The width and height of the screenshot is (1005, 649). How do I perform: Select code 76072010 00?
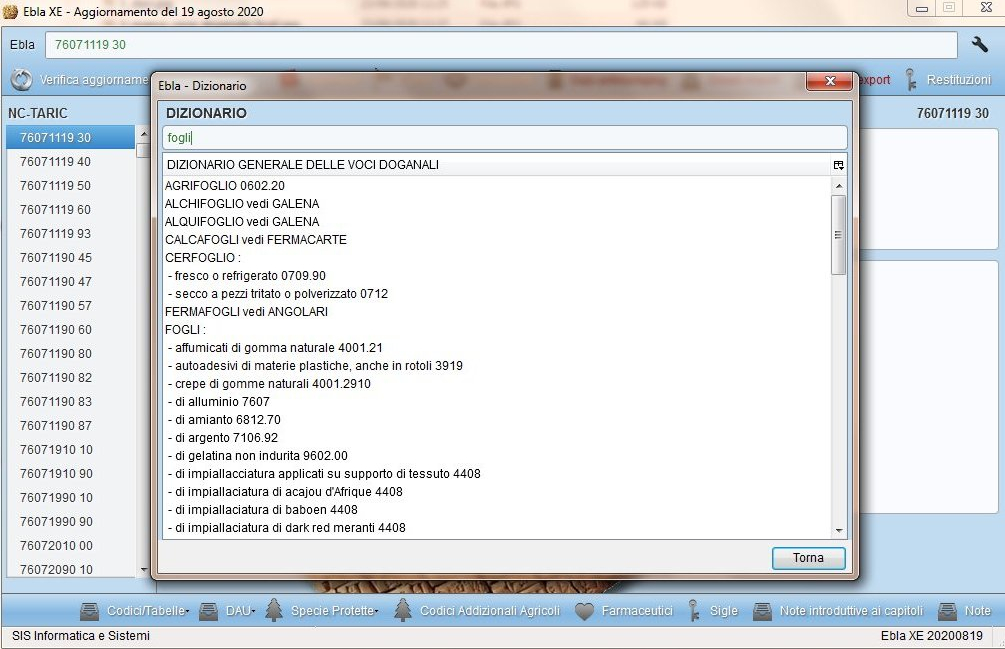[71, 546]
